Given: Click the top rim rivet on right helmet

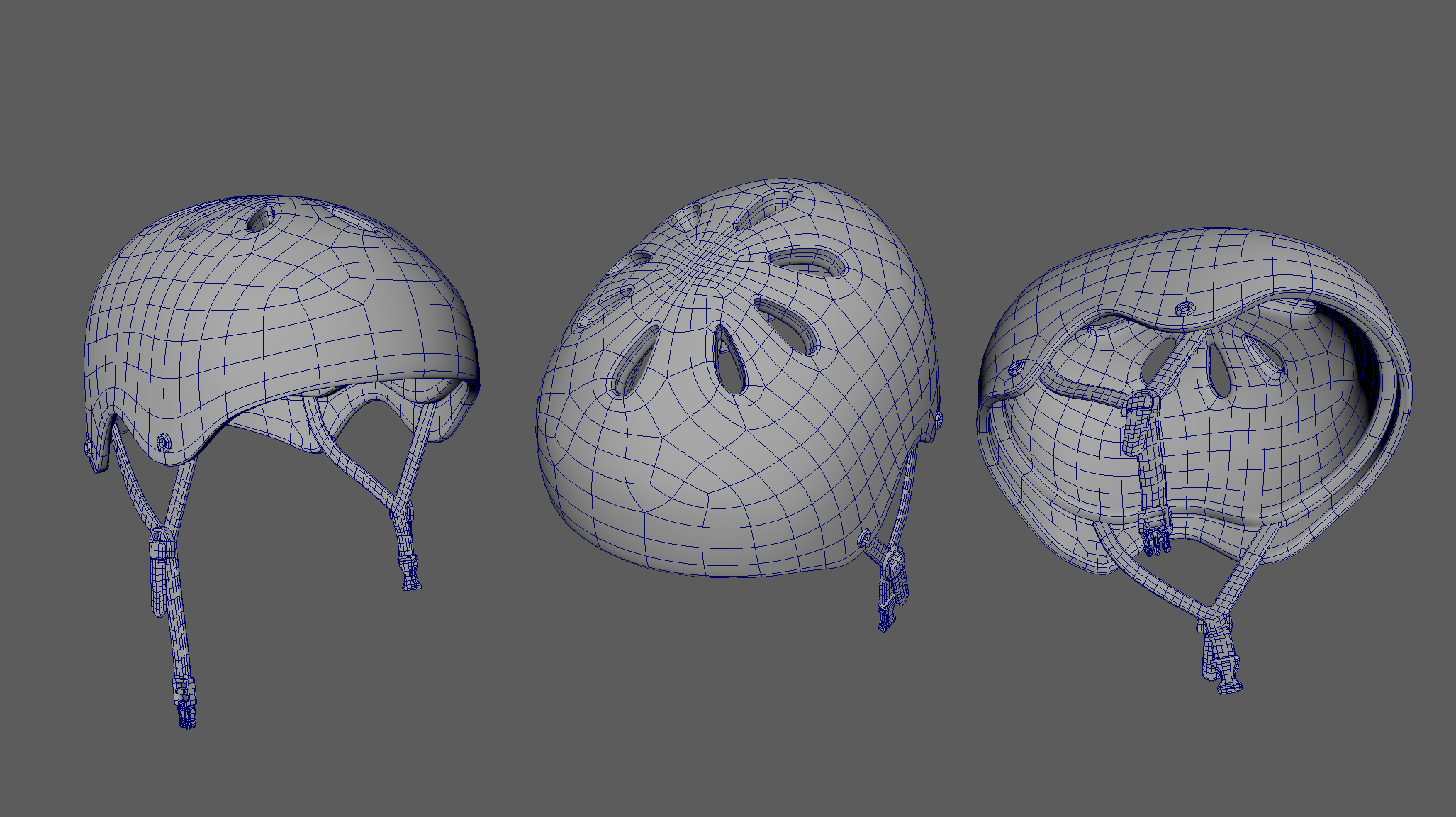Looking at the screenshot, I should point(1185,309).
